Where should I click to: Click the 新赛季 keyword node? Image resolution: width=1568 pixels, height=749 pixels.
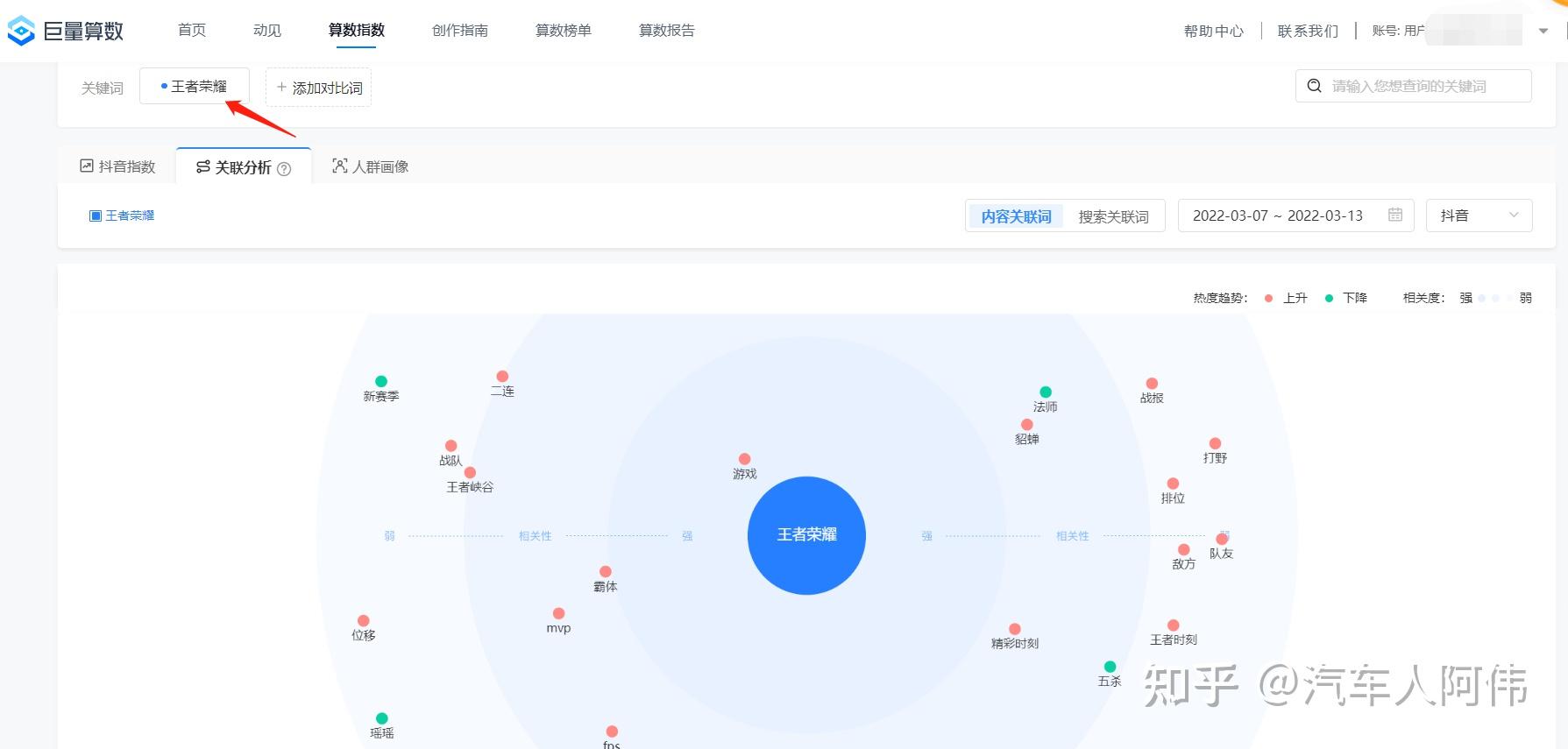(381, 381)
